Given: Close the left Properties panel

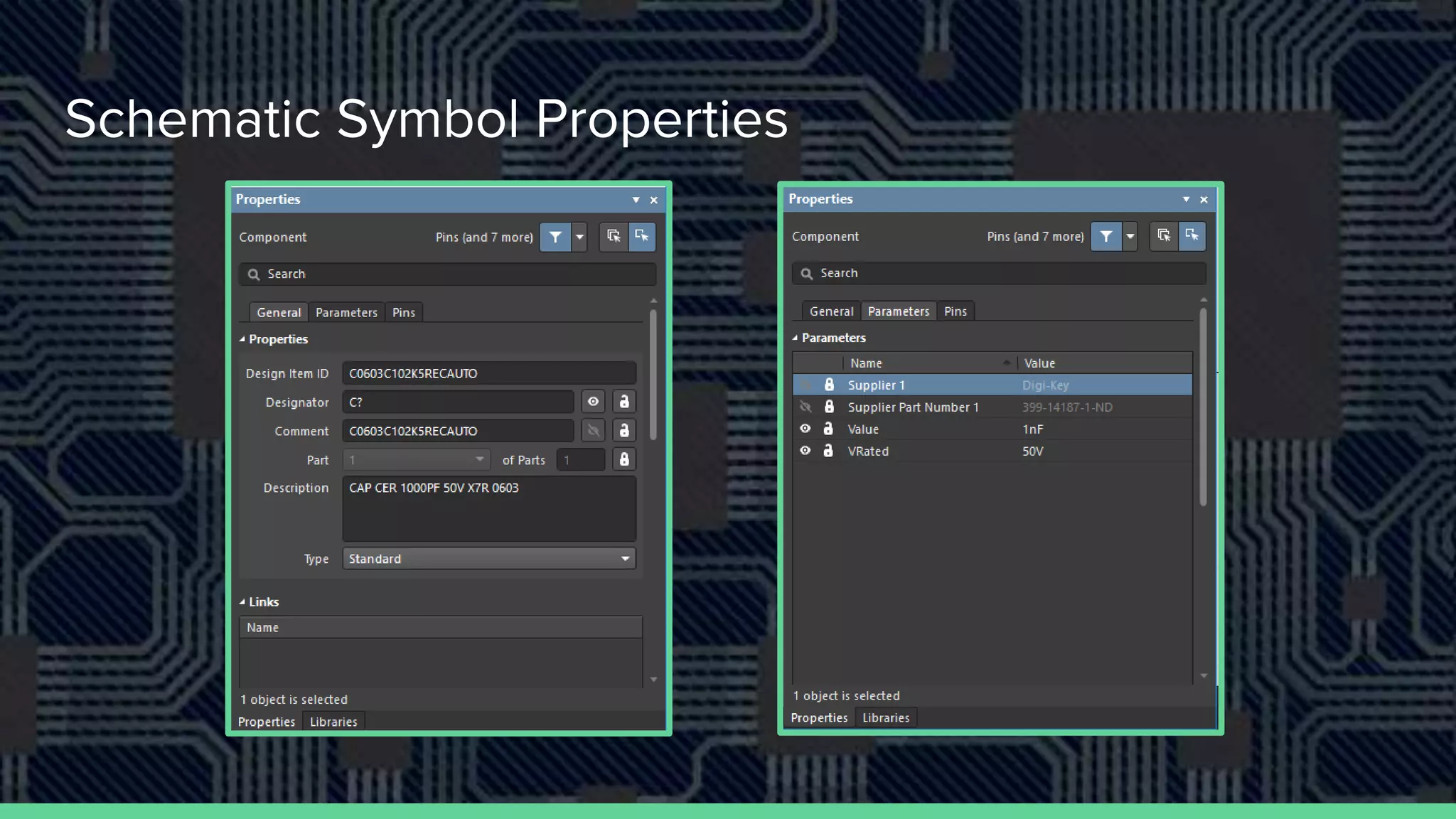Looking at the screenshot, I should click(x=654, y=200).
